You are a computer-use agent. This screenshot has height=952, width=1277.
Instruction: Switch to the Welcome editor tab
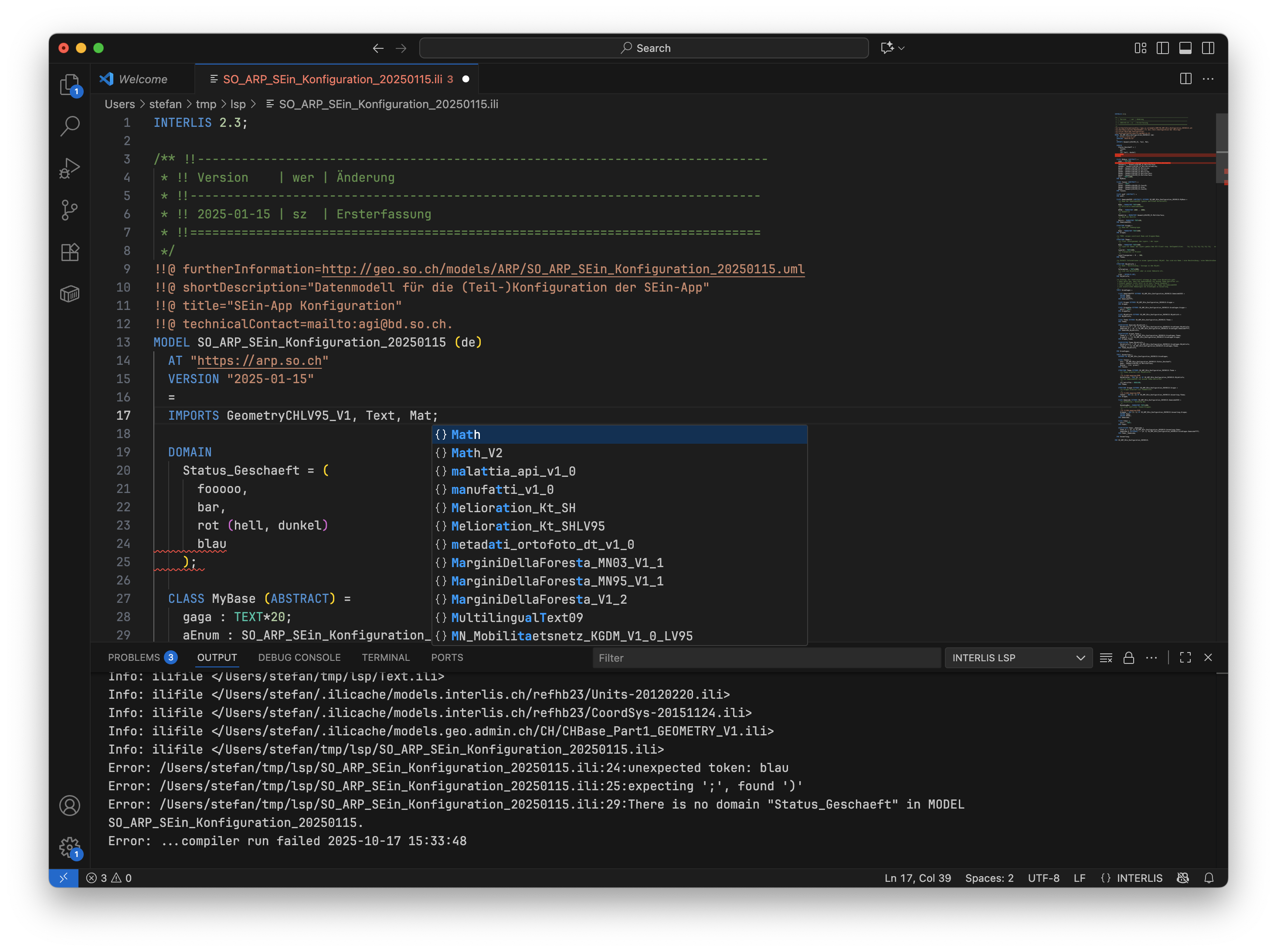[x=143, y=79]
